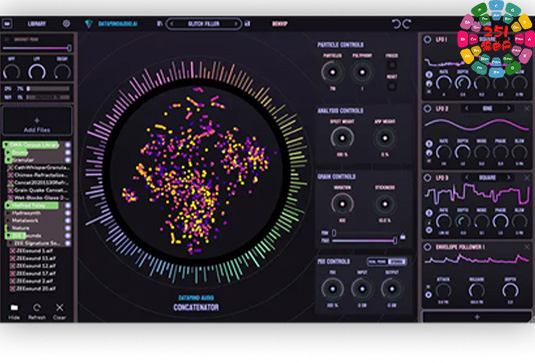Image resolution: width=535 pixels, height=363 pixels.
Task: Click the top small icon left of LFO 3 Rate knob
Action: pos(429,213)
